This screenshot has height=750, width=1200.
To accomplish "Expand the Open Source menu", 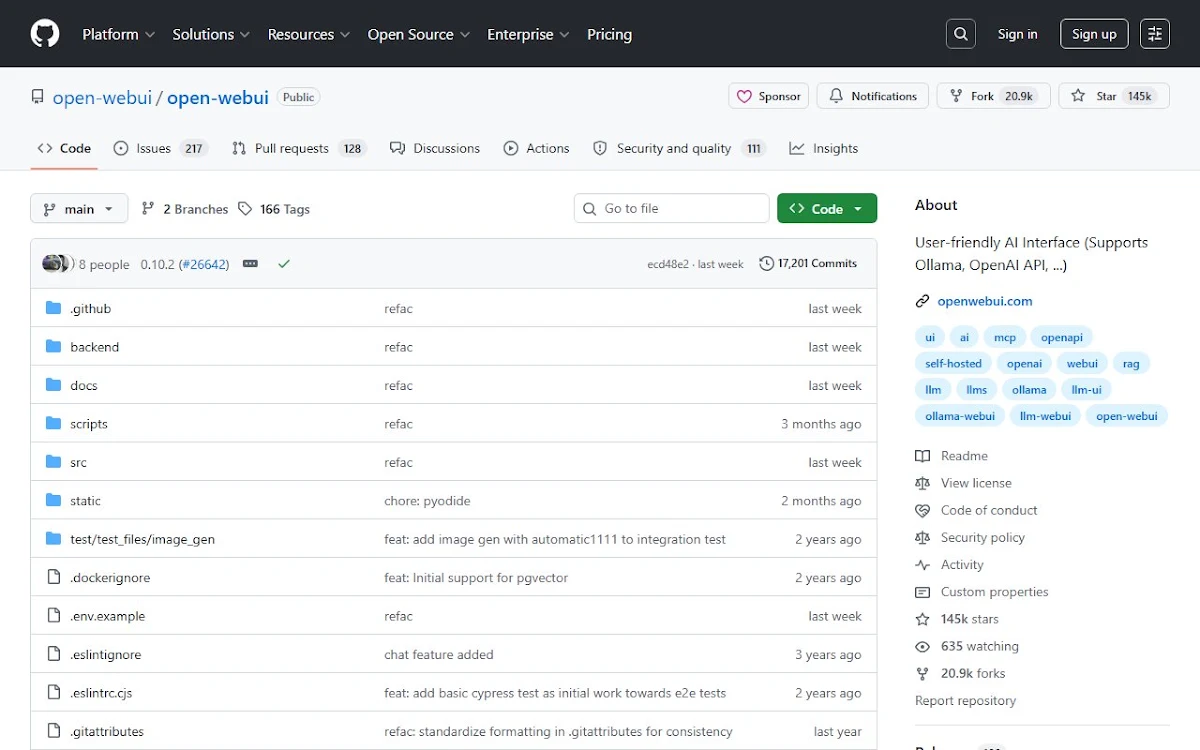I will pos(419,34).
